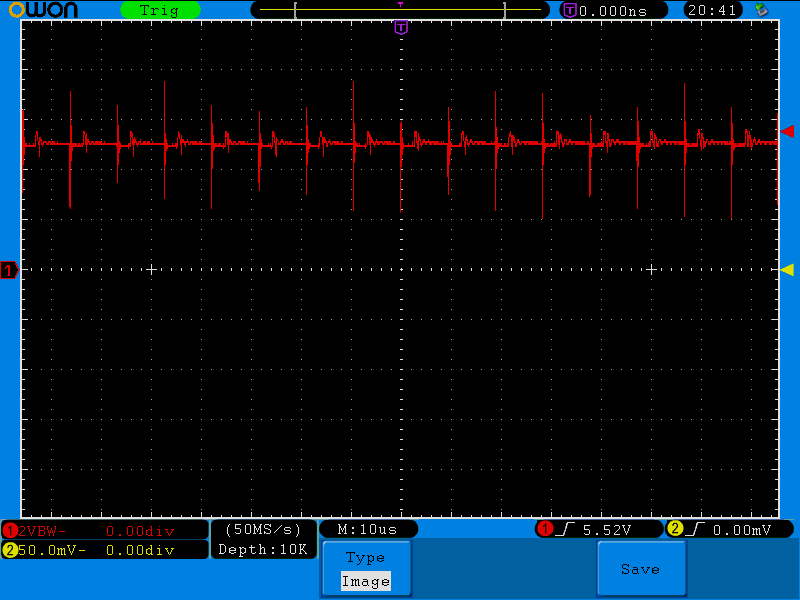Click the horizontal trigger position T icon
Screen dimensions: 800x600
click(x=570, y=10)
